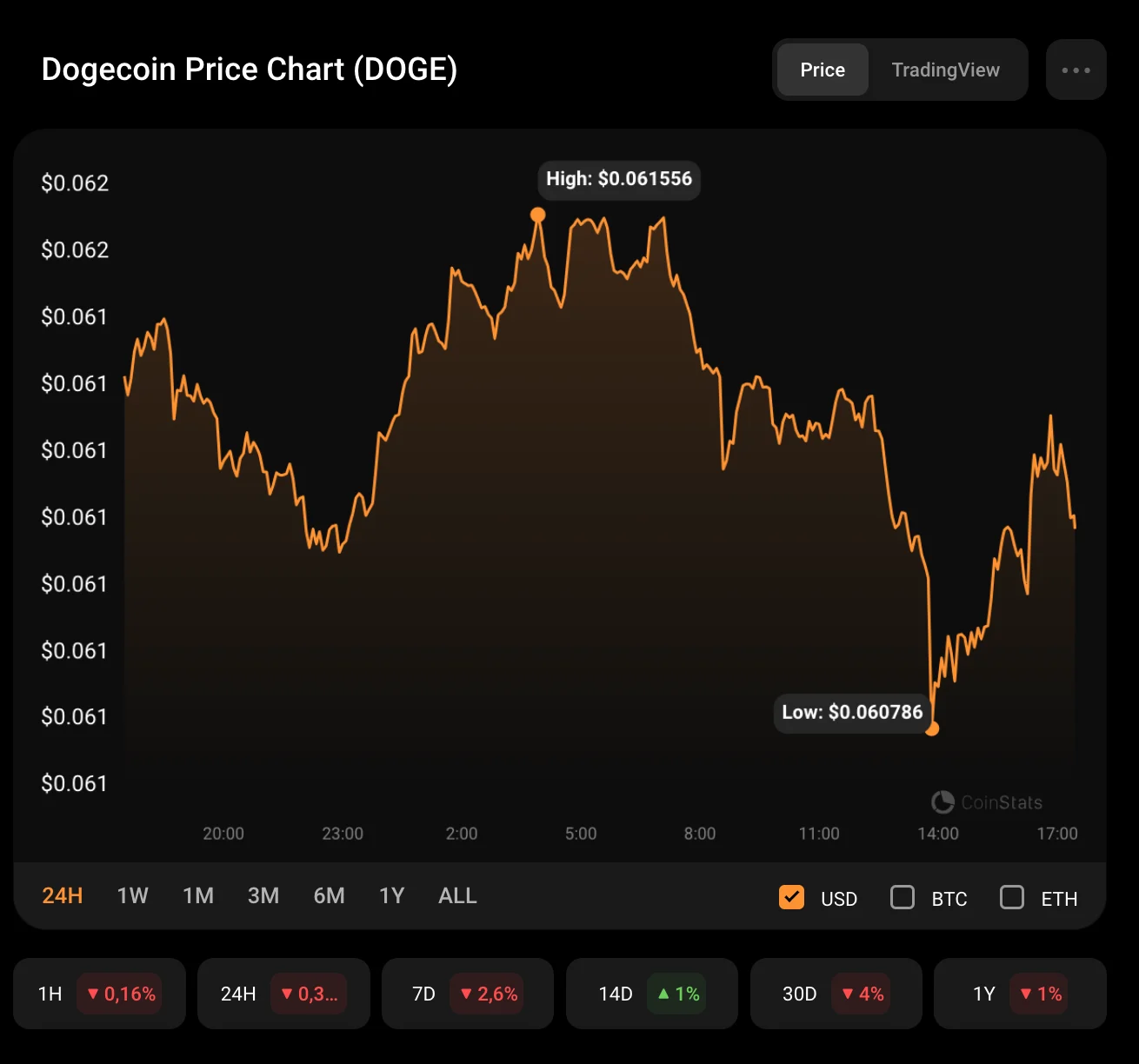Select the 1W time range
This screenshot has height=1064, width=1139.
133,896
